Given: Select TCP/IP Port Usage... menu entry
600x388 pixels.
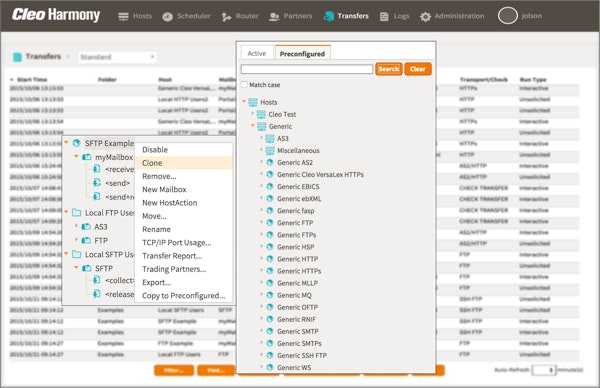Looking at the screenshot, I should coord(184,243).
